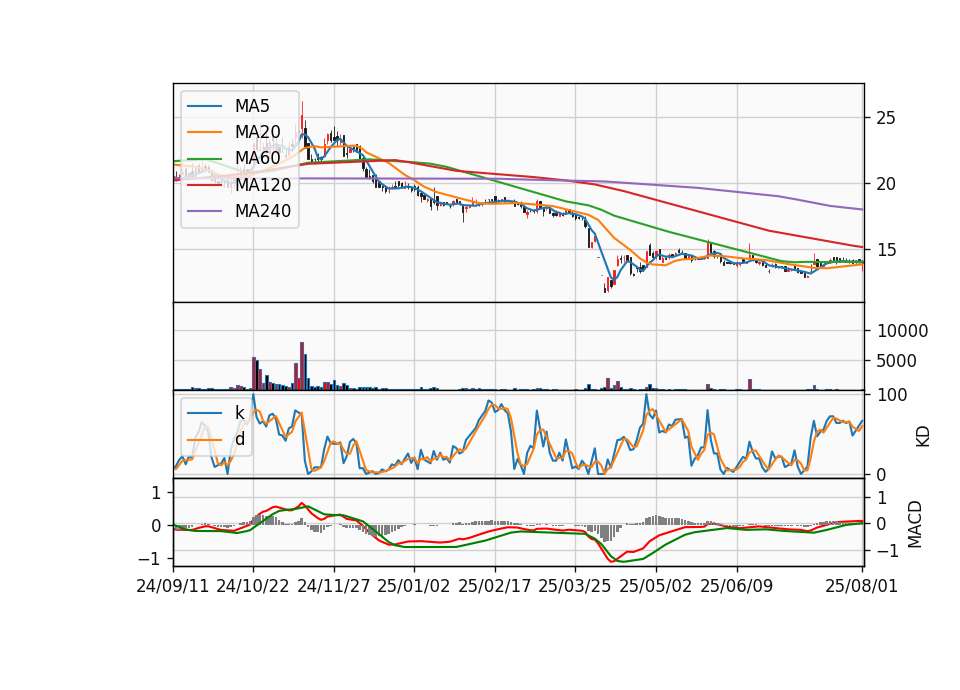The image size is (960, 690).
Task: Click the blue MA5 legend line sample
Action: tap(204, 107)
